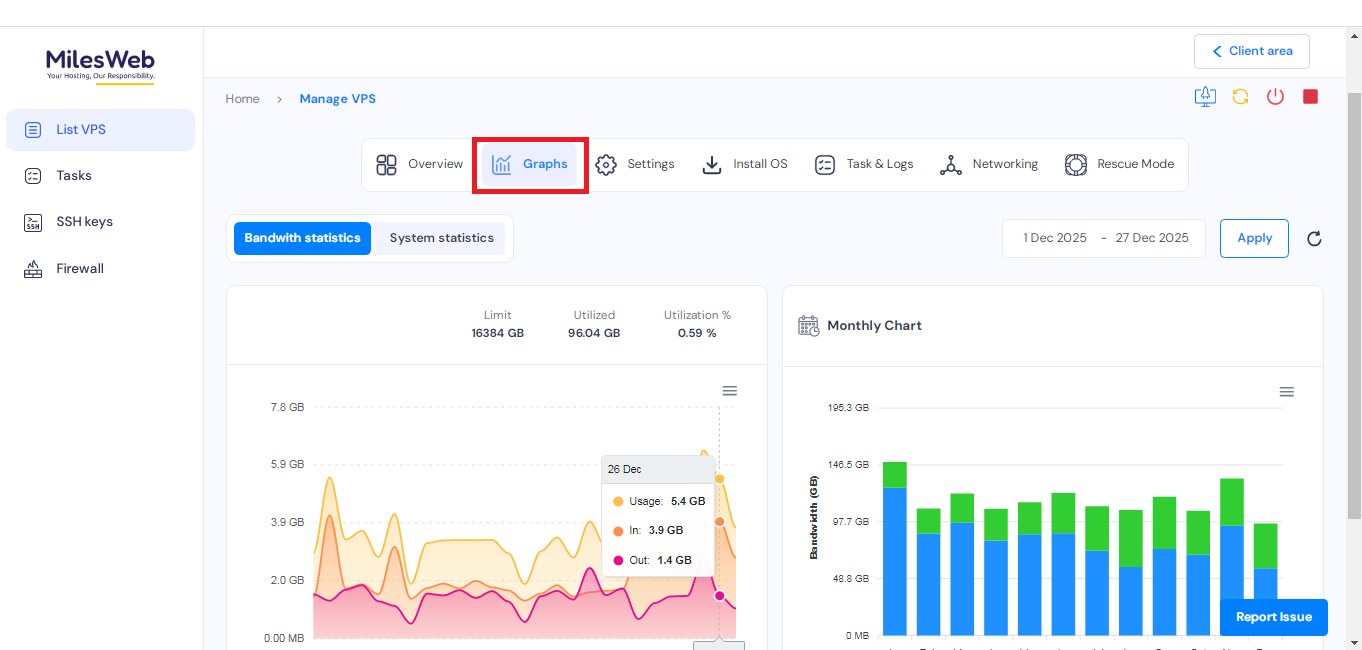
Task: Go back to Client area
Action: [1251, 51]
